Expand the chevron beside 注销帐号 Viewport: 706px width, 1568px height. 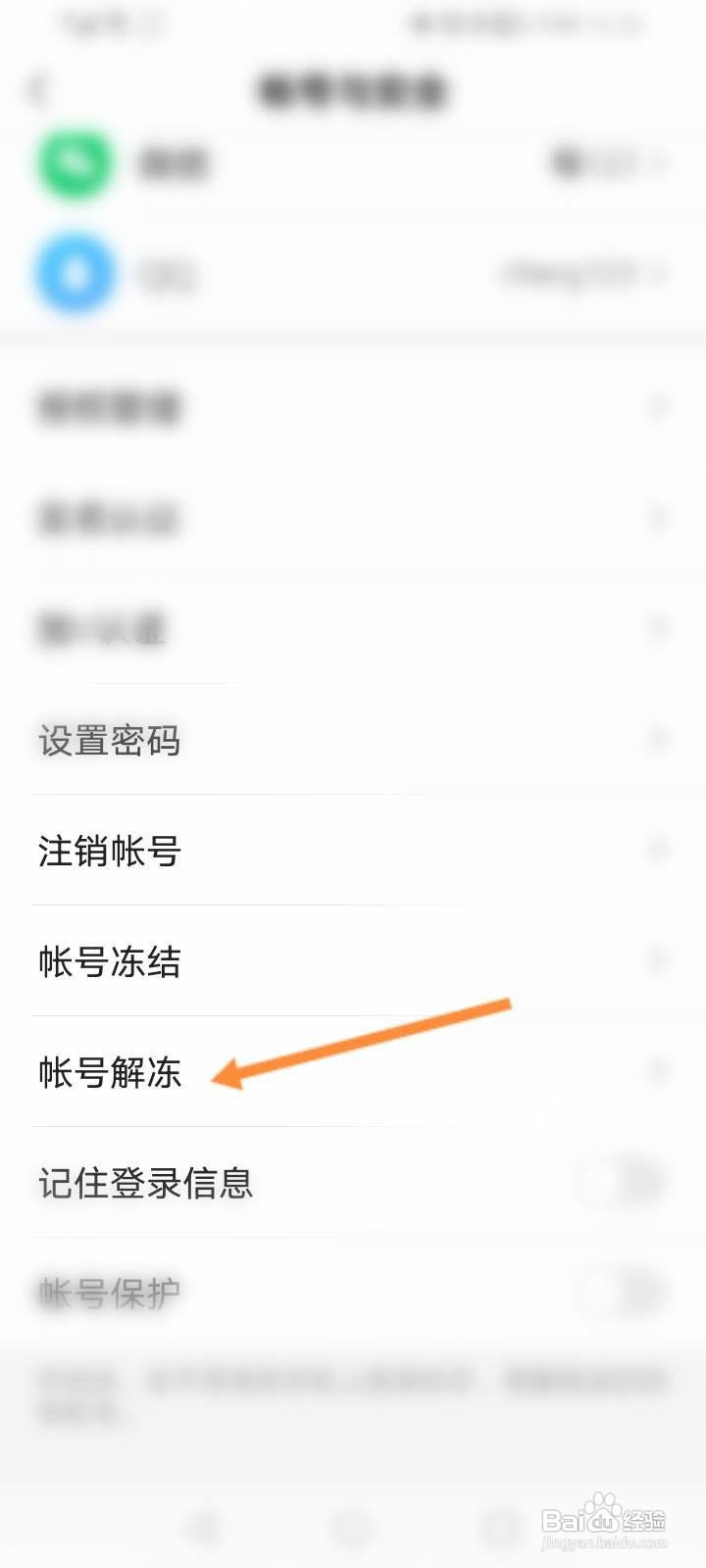(659, 850)
